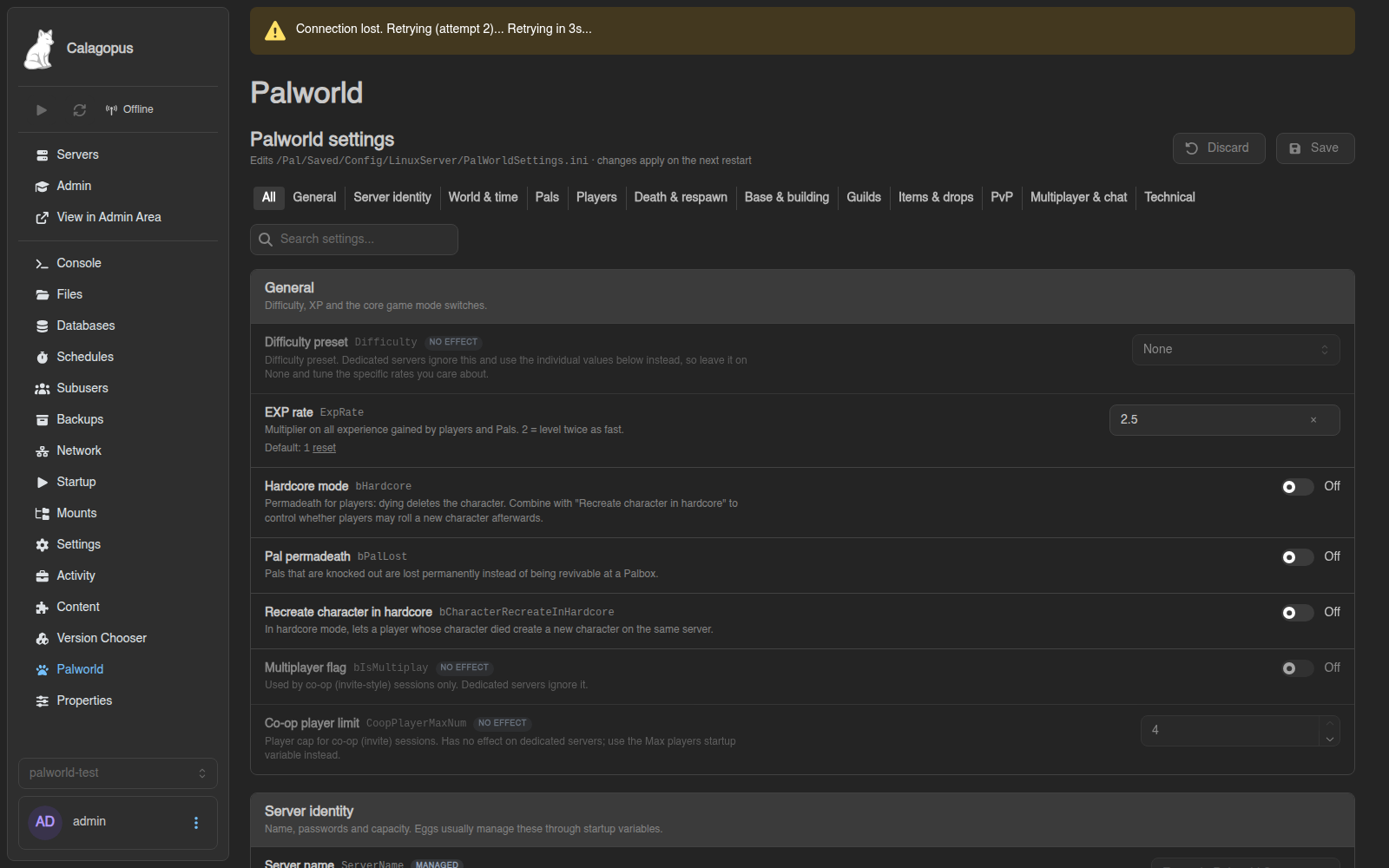Click the Discard button
This screenshot has height=868, width=1389.
(x=1219, y=148)
